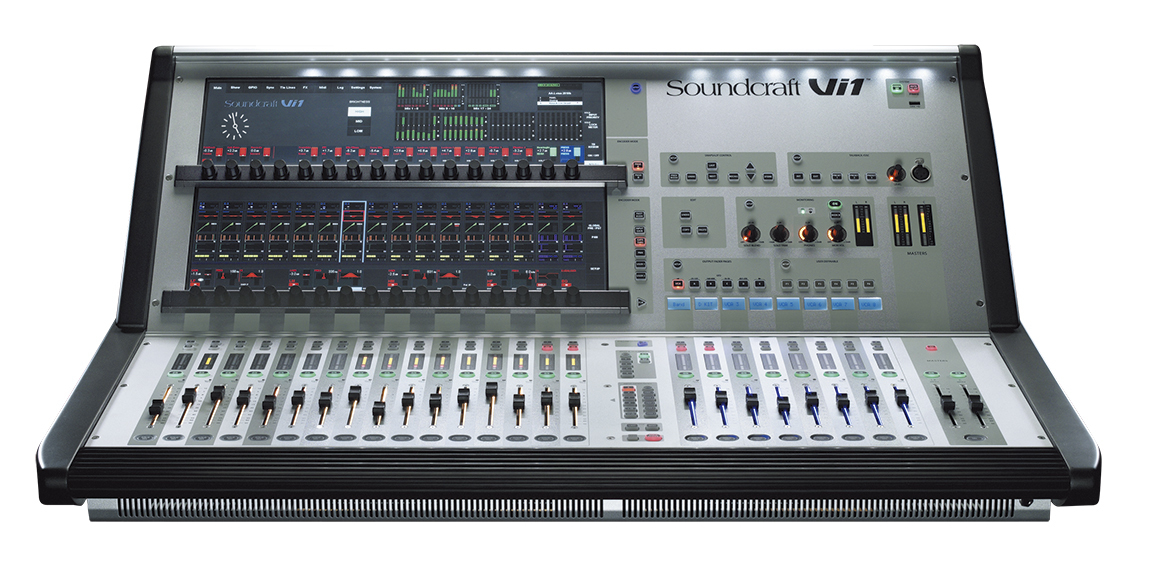
Task: Open the FX tab on the touchscreen
Action: pos(303,88)
